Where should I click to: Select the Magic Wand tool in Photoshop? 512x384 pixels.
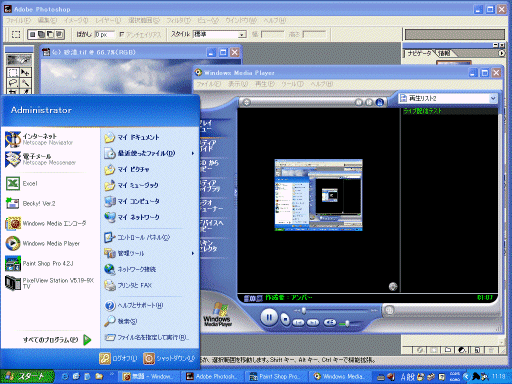click(25, 82)
